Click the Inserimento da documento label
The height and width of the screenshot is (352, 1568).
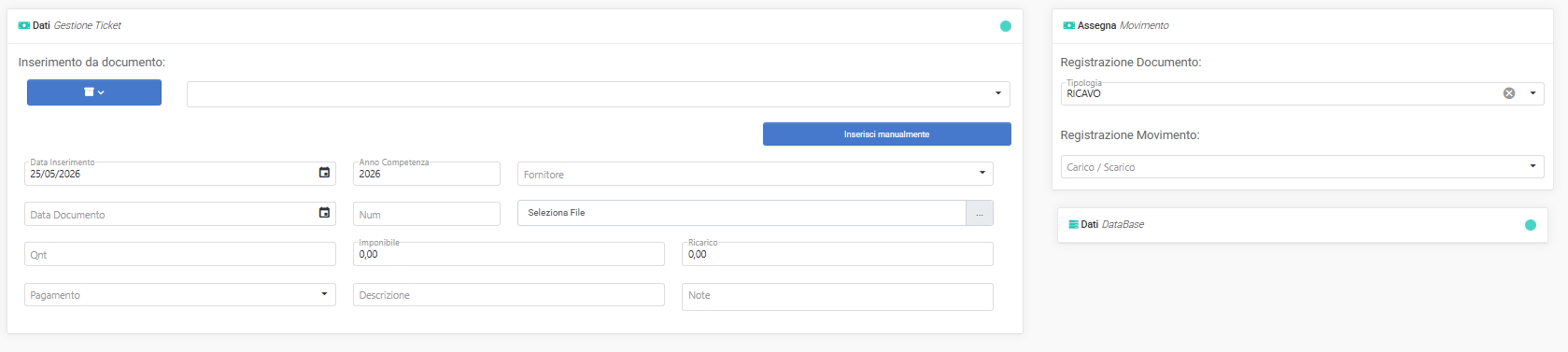coord(92,63)
